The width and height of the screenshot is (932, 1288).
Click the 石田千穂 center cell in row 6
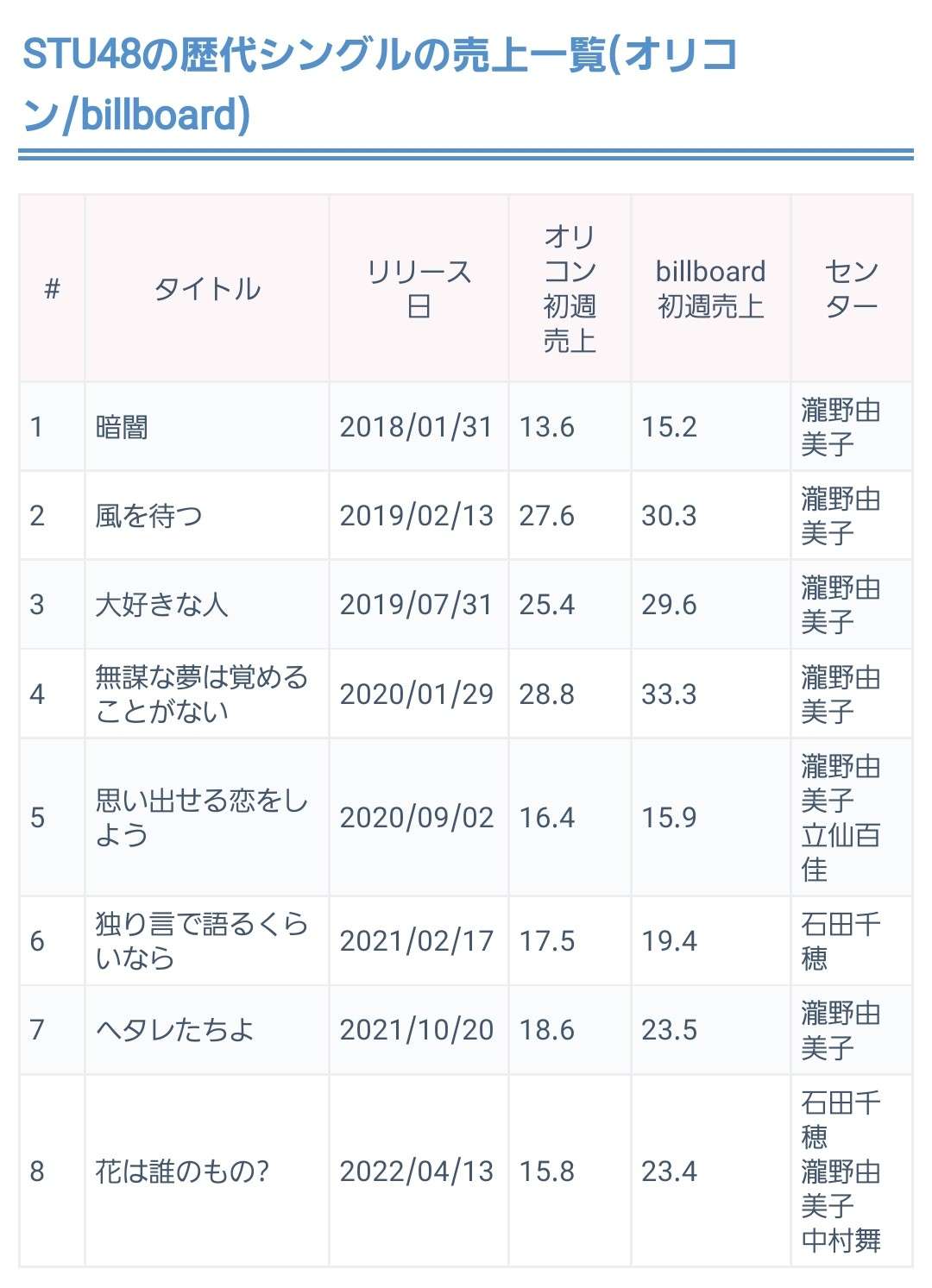pyautogui.click(x=841, y=940)
